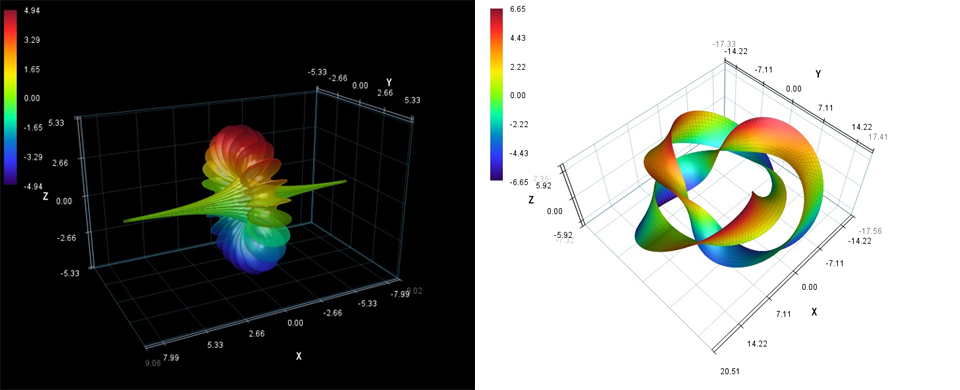Viewport: 960px width, 390px height.
Task: Click the Y axis title in the white plot
Action: coord(818,74)
